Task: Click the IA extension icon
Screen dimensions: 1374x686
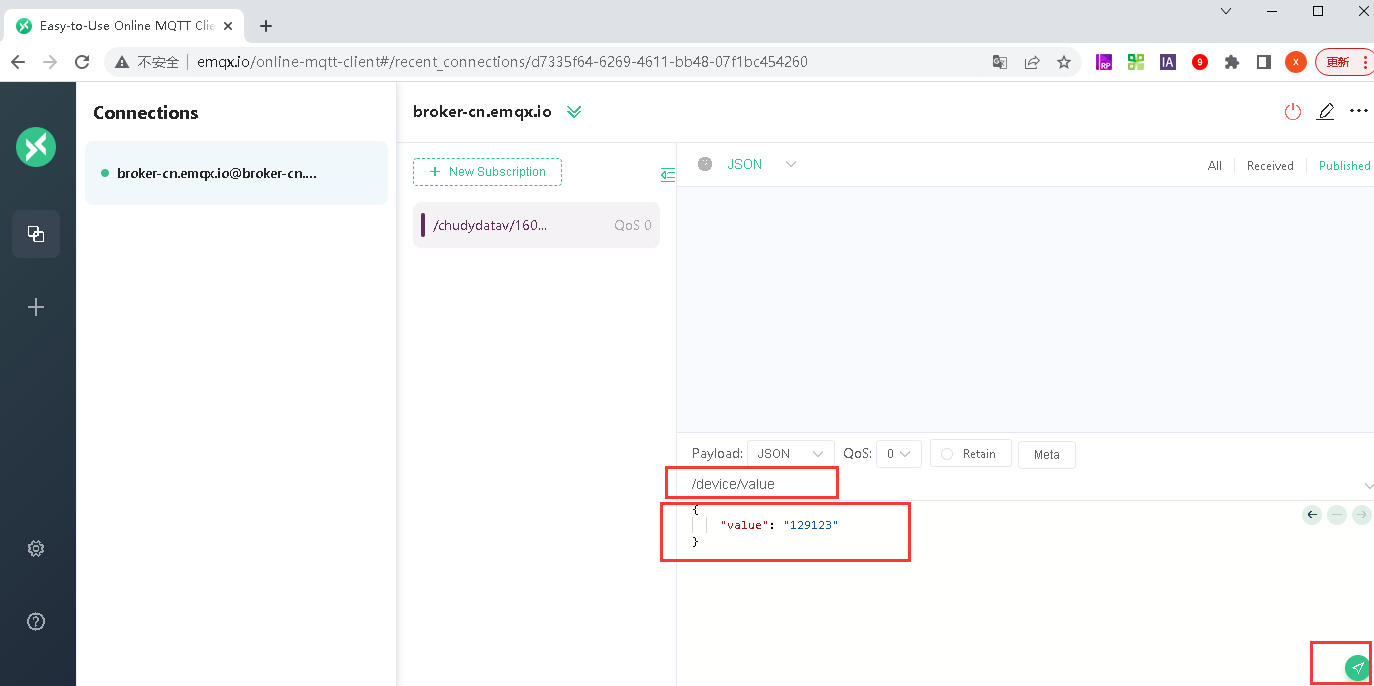Action: coord(1168,62)
